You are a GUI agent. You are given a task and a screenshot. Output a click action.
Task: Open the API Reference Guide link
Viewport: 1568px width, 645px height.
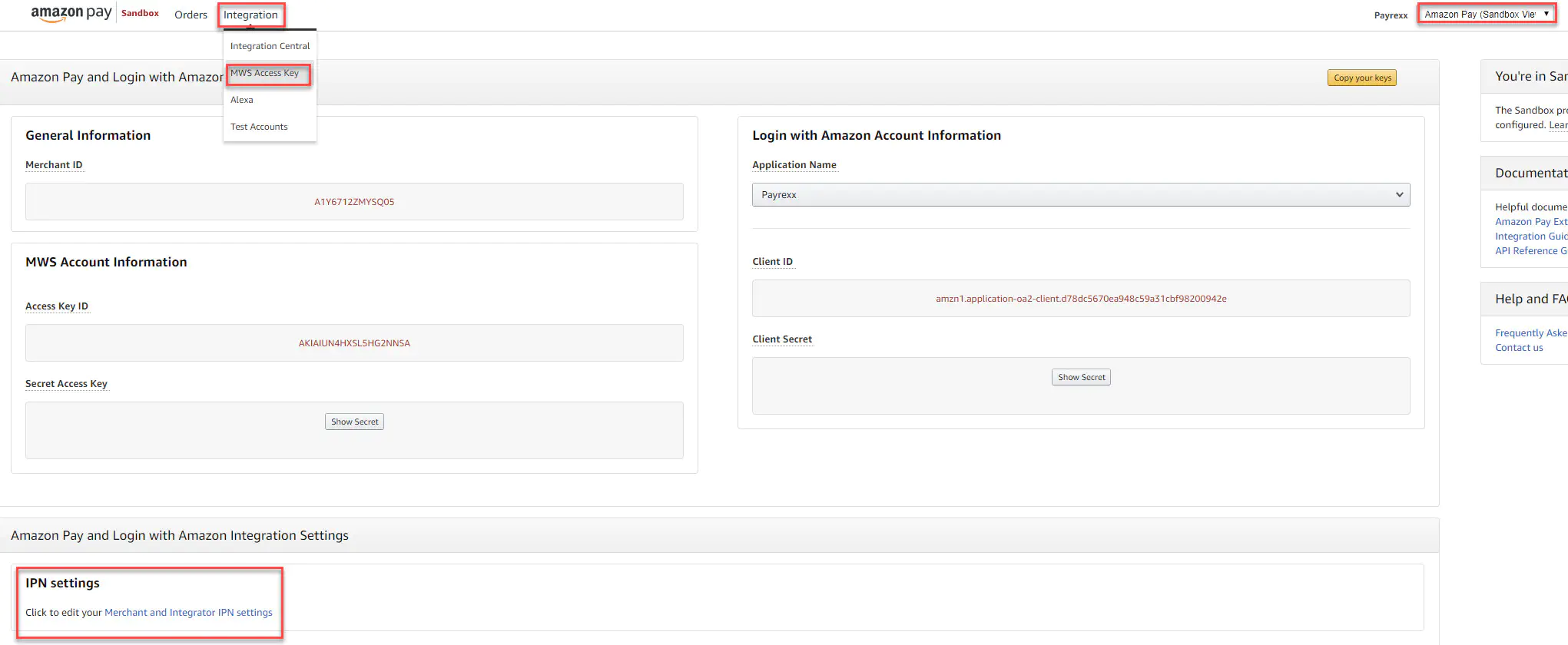click(1530, 251)
